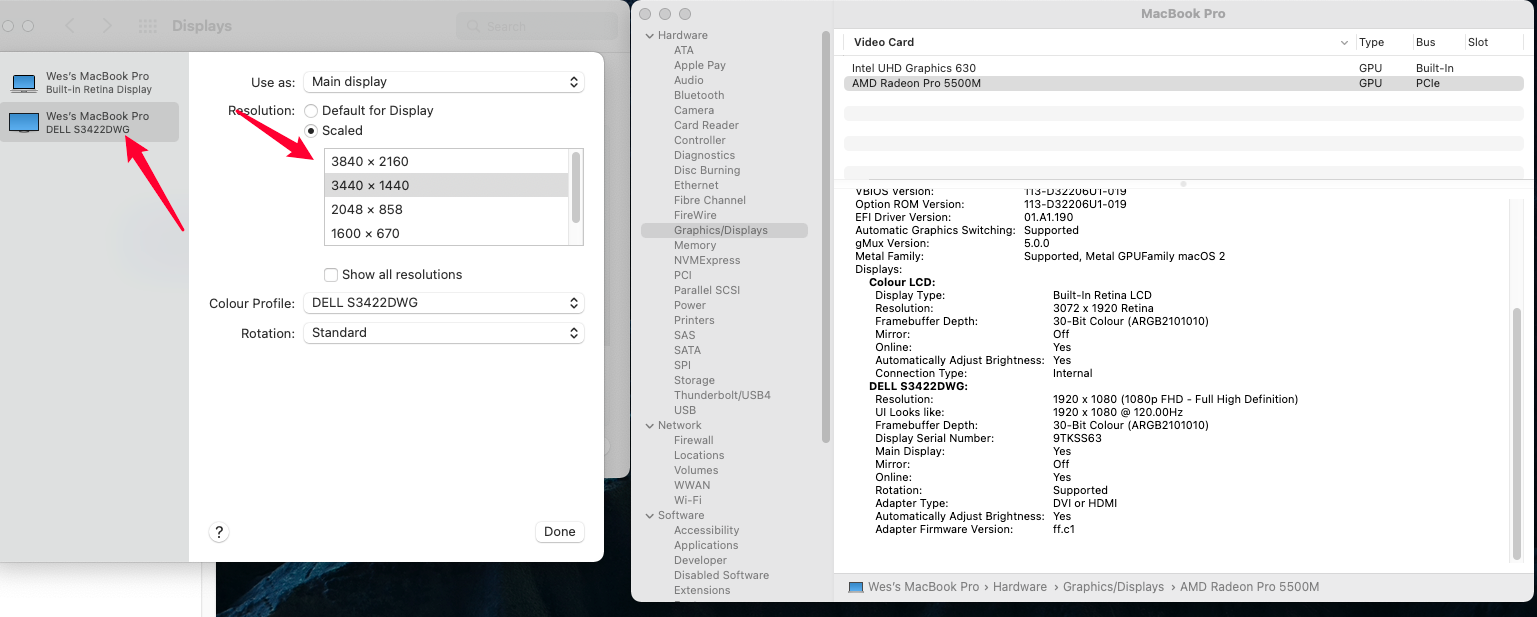The height and width of the screenshot is (617, 1537).
Task: Select the Scaled resolution radio button
Action: pos(312,131)
